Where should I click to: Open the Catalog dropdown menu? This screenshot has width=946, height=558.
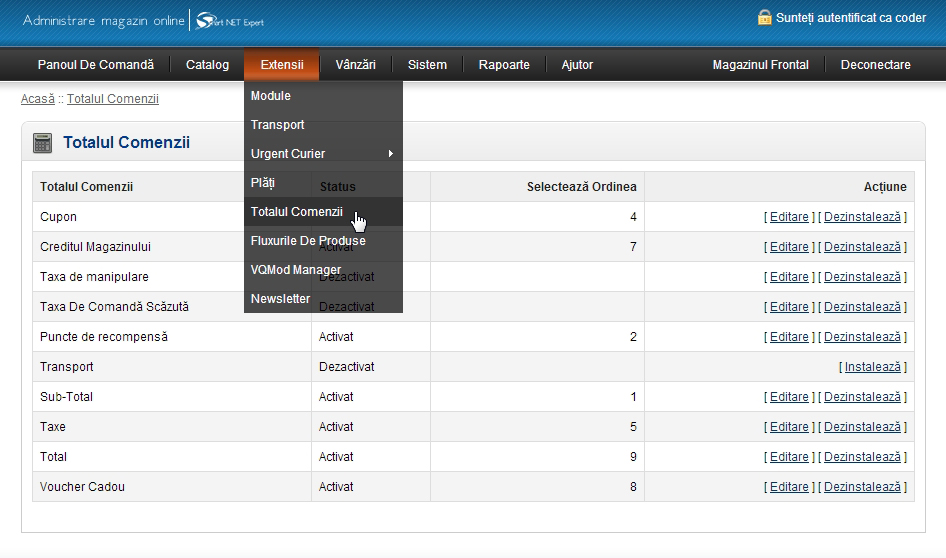(207, 65)
